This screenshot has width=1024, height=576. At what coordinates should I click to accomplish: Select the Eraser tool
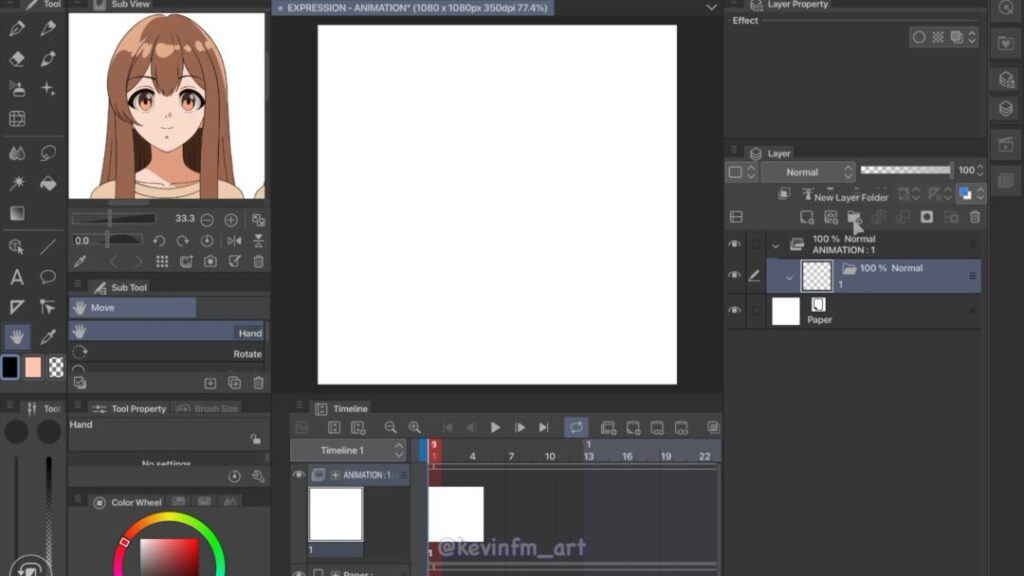click(17, 59)
